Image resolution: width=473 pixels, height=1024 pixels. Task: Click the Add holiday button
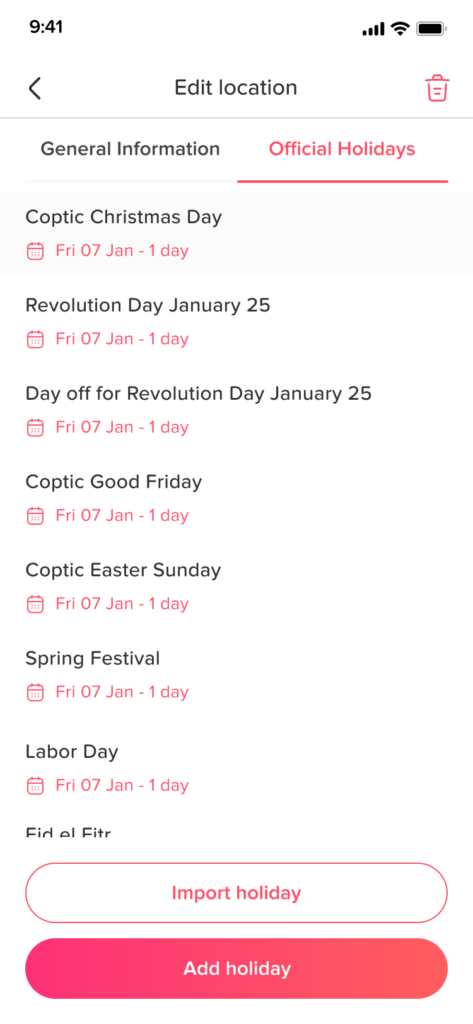coord(236,968)
